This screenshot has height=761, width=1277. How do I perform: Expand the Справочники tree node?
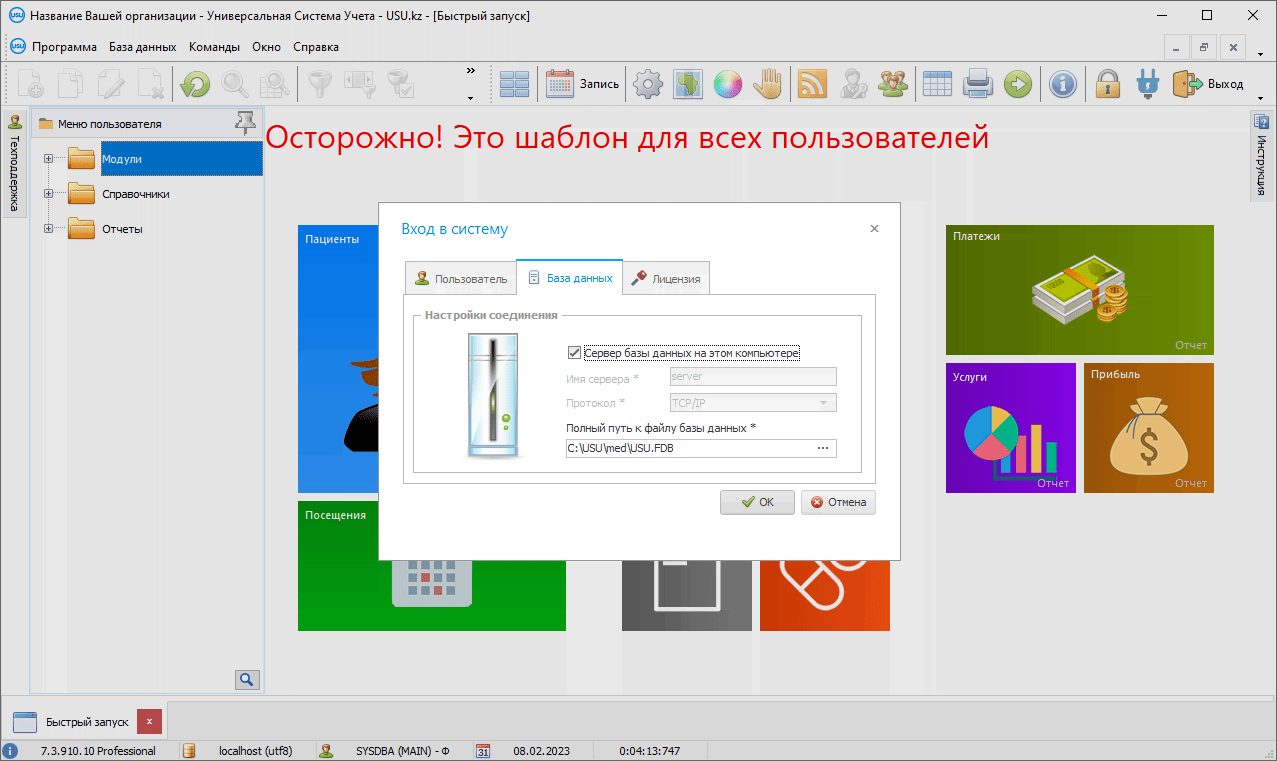(x=49, y=194)
